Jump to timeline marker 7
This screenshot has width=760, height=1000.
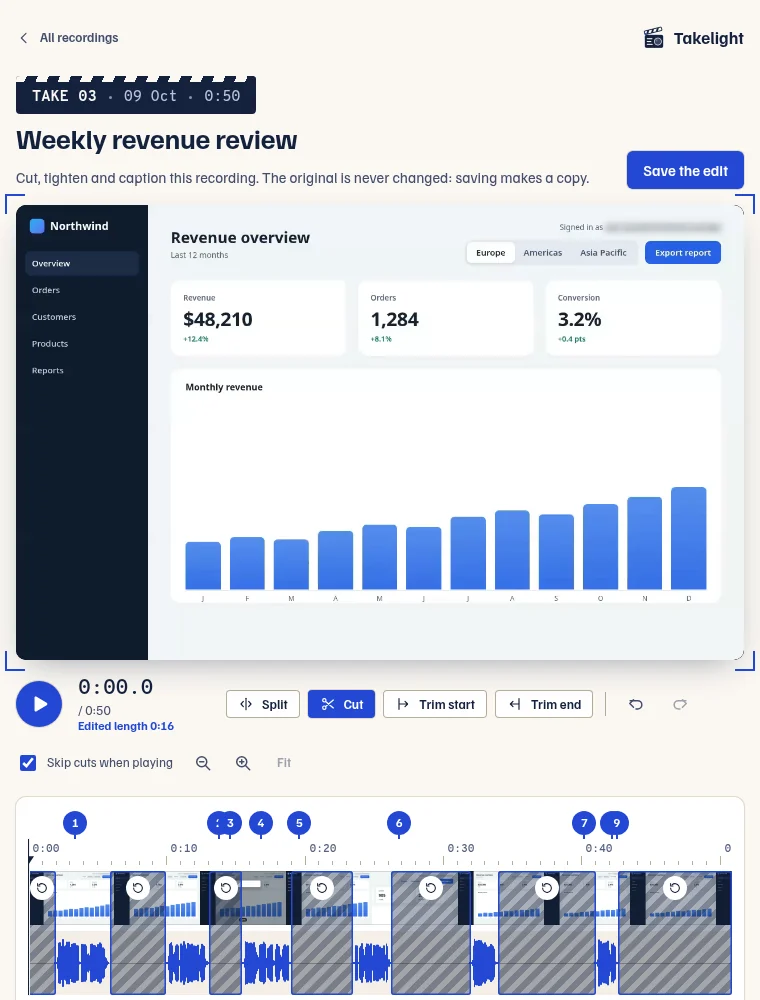tap(584, 823)
